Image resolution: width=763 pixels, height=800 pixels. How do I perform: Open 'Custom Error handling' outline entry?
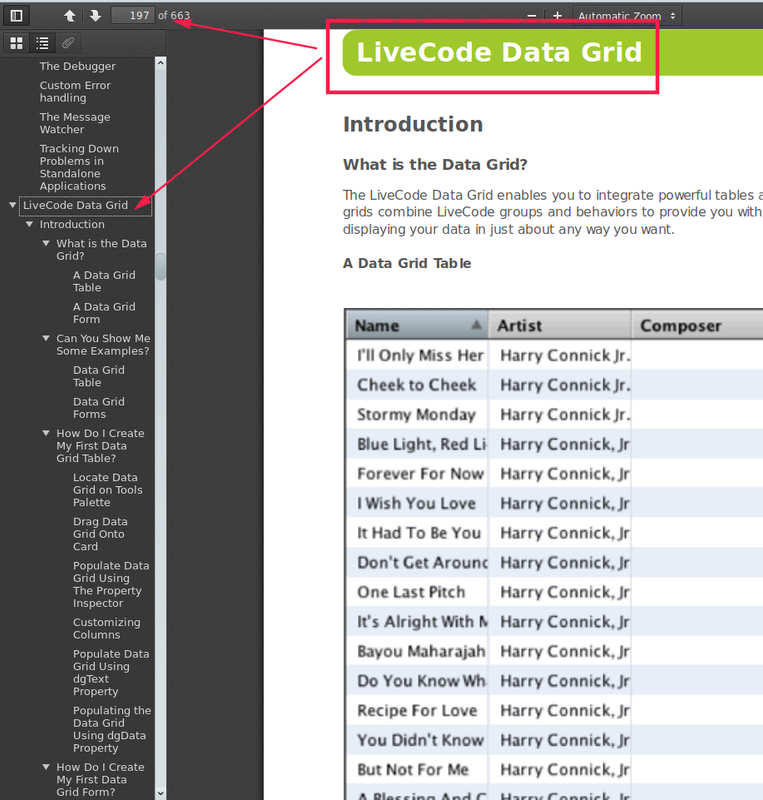pos(75,91)
